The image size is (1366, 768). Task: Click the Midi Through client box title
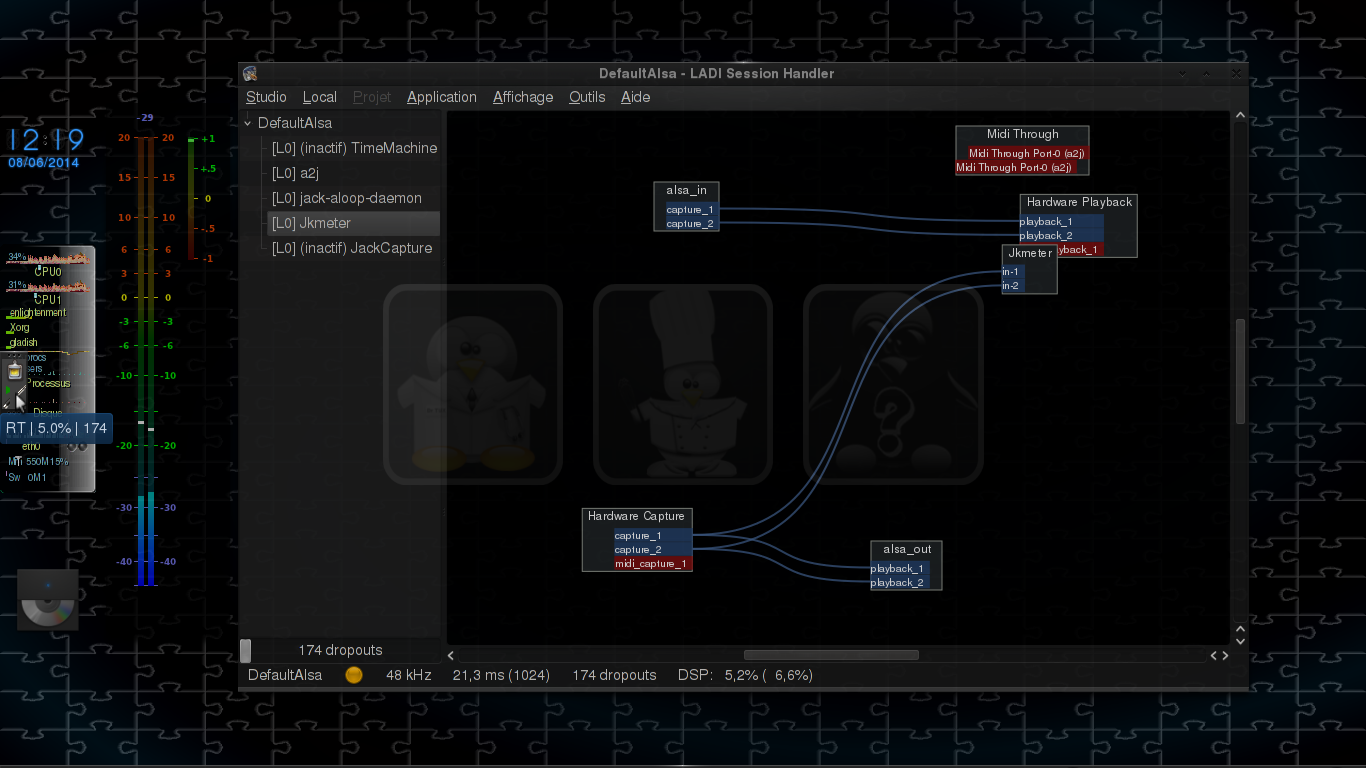1022,134
